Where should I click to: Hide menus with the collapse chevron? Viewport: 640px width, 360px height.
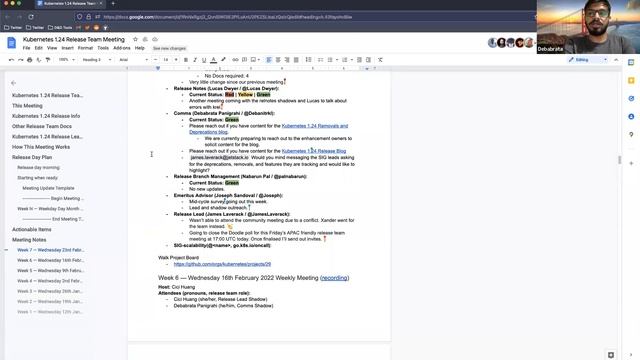(x=616, y=60)
